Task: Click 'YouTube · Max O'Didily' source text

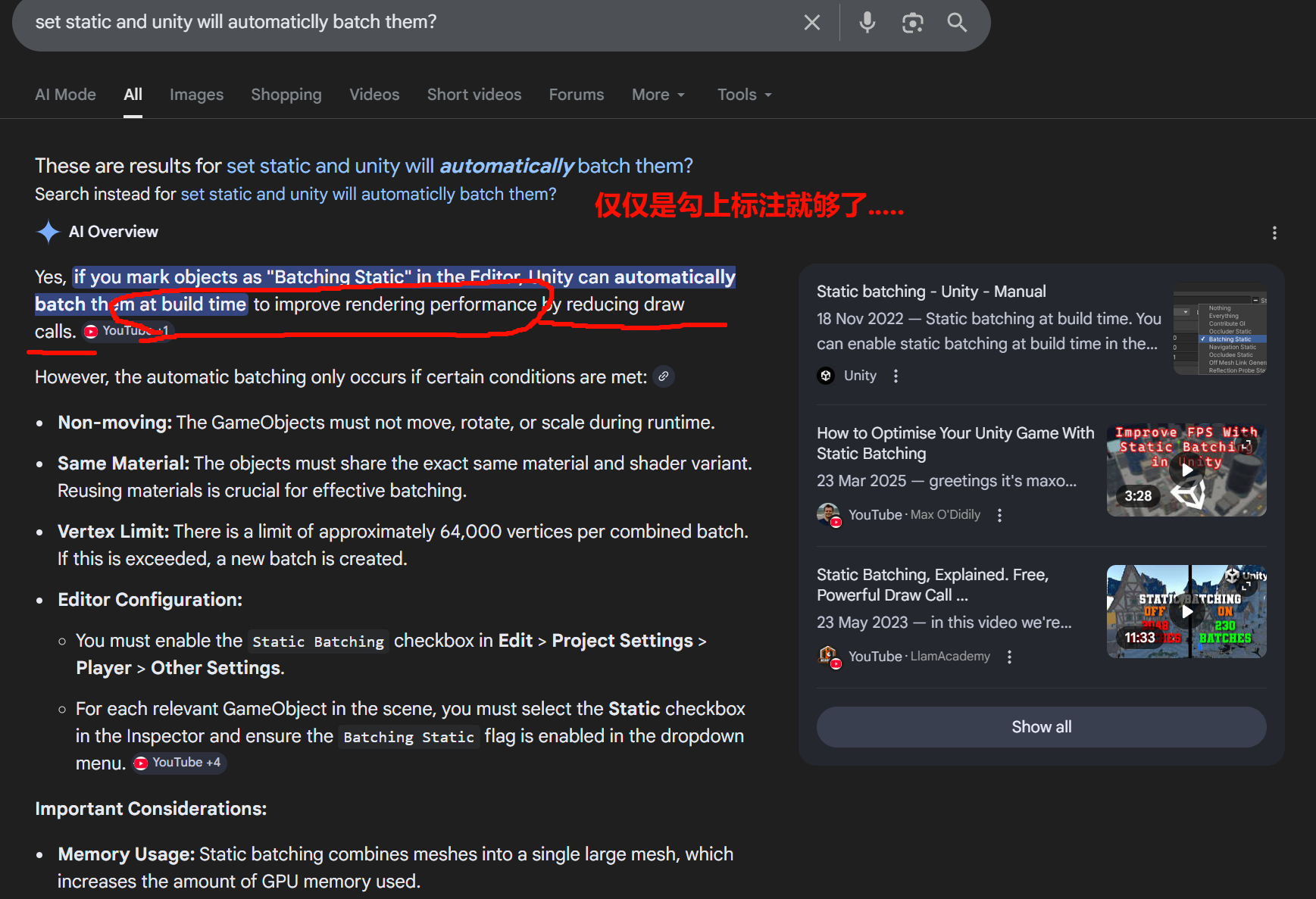Action: click(x=914, y=515)
